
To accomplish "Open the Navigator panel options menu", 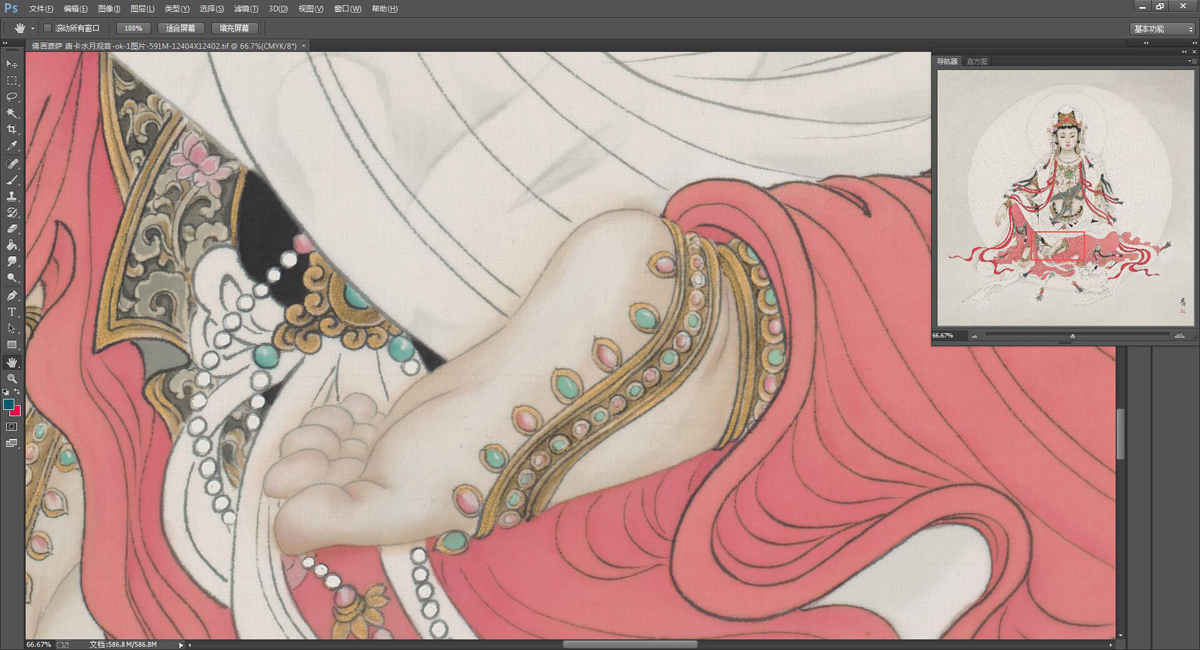I will click(x=1191, y=62).
